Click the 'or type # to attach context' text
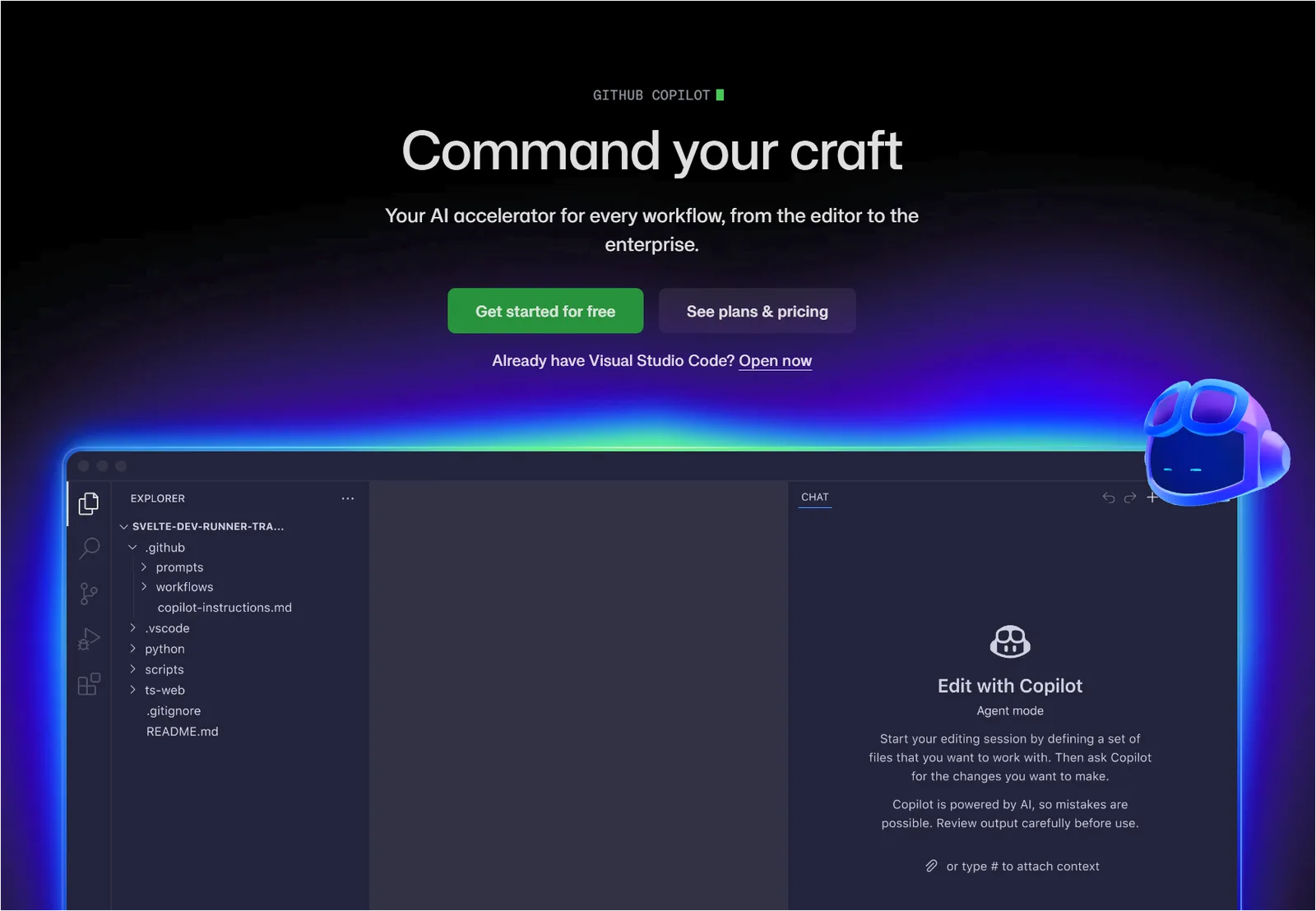1316x911 pixels. (1022, 867)
